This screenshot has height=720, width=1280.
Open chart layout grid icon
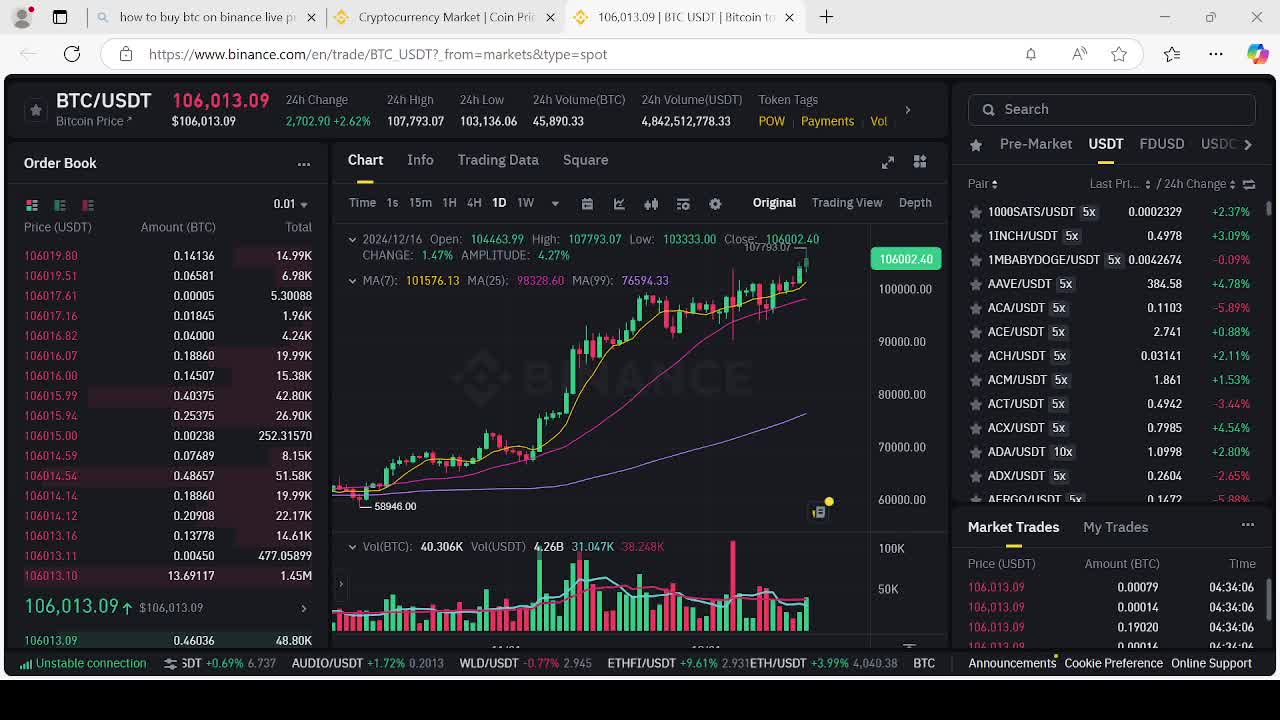(x=920, y=162)
